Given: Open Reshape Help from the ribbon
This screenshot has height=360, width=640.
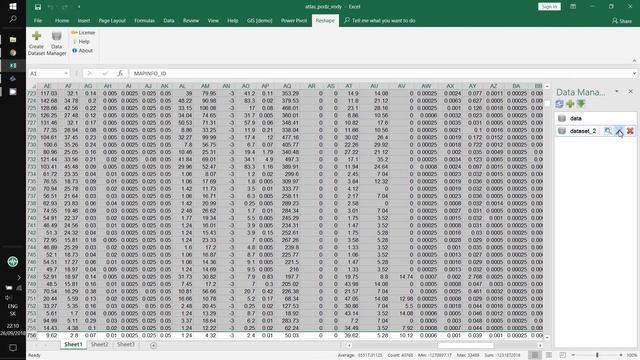Looking at the screenshot, I should tap(81, 42).
